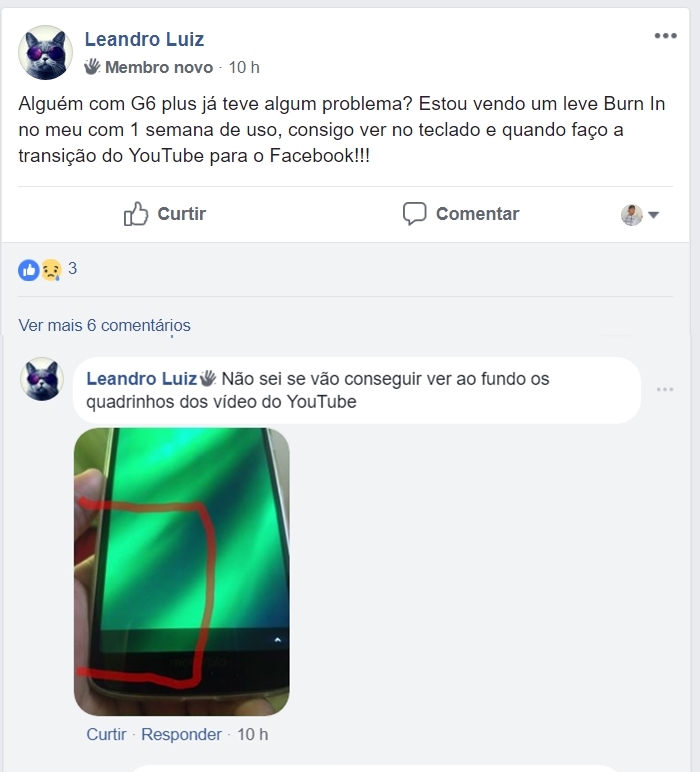Open the sad face reaction icon
The width and height of the screenshot is (700, 772).
click(51, 270)
